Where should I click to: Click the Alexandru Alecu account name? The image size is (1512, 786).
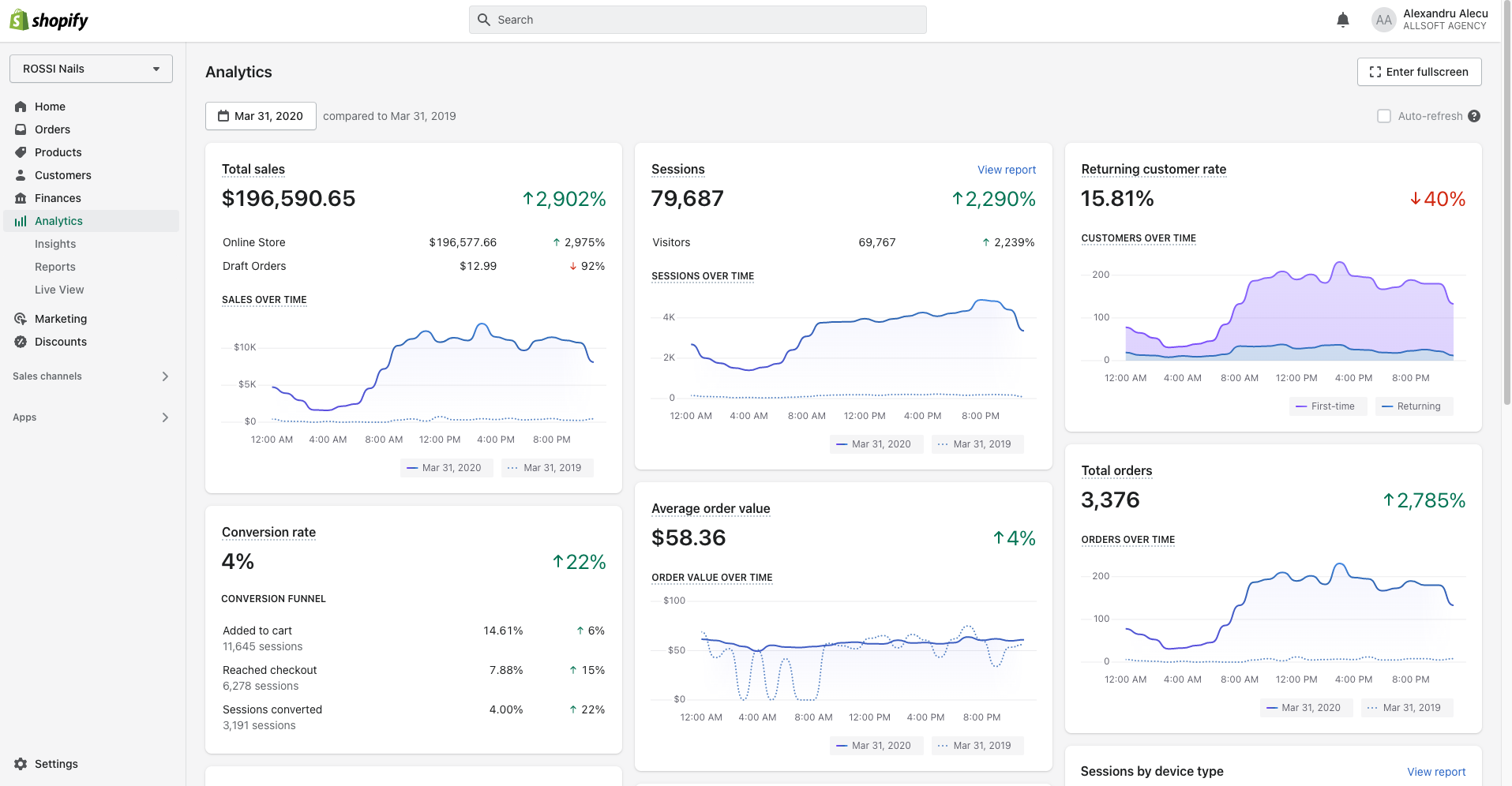[x=1446, y=13]
